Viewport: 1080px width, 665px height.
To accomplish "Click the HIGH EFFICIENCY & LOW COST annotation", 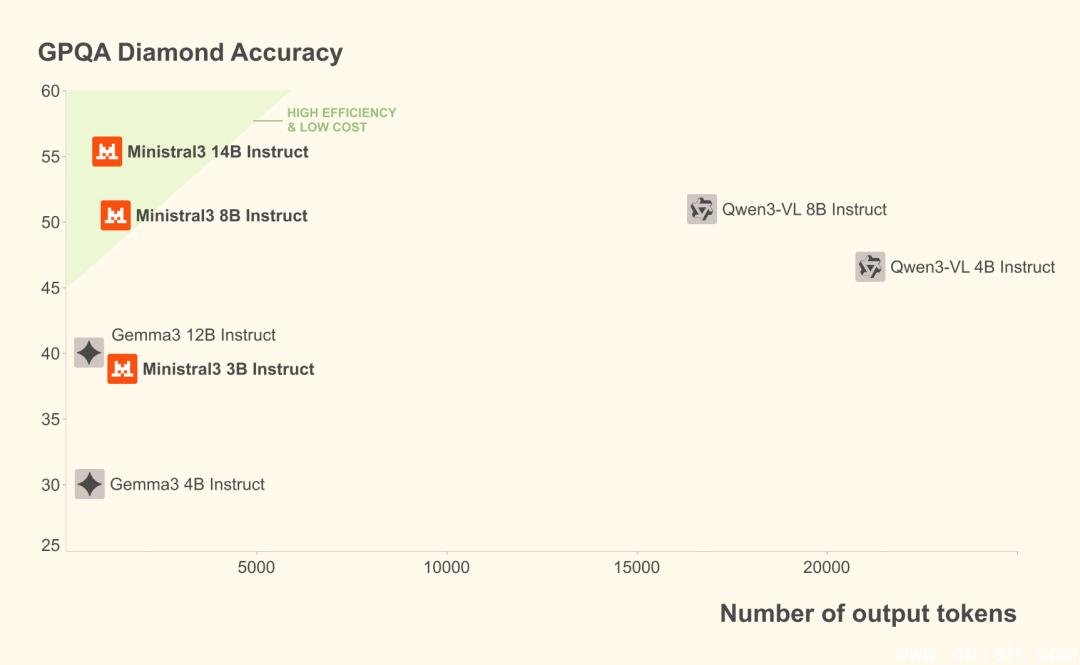I will 342,120.
